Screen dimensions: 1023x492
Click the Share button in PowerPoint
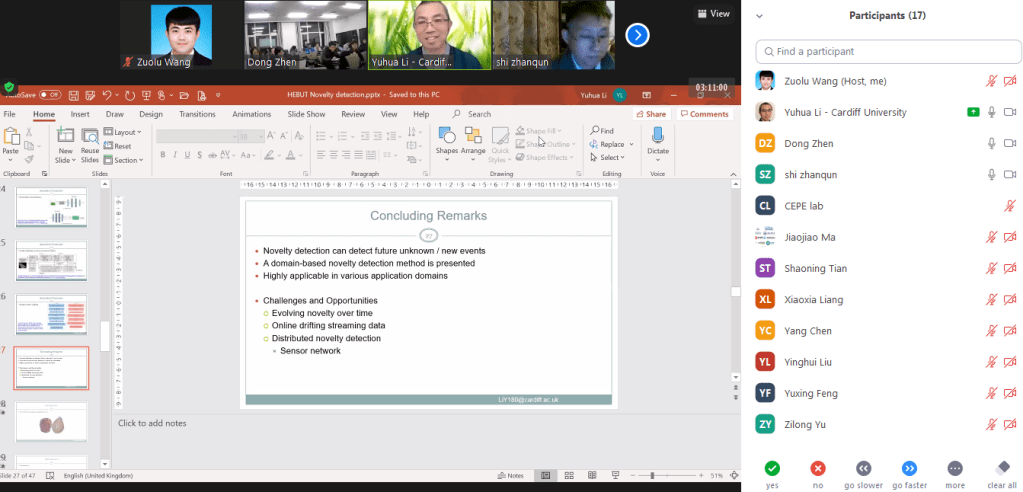coord(652,114)
